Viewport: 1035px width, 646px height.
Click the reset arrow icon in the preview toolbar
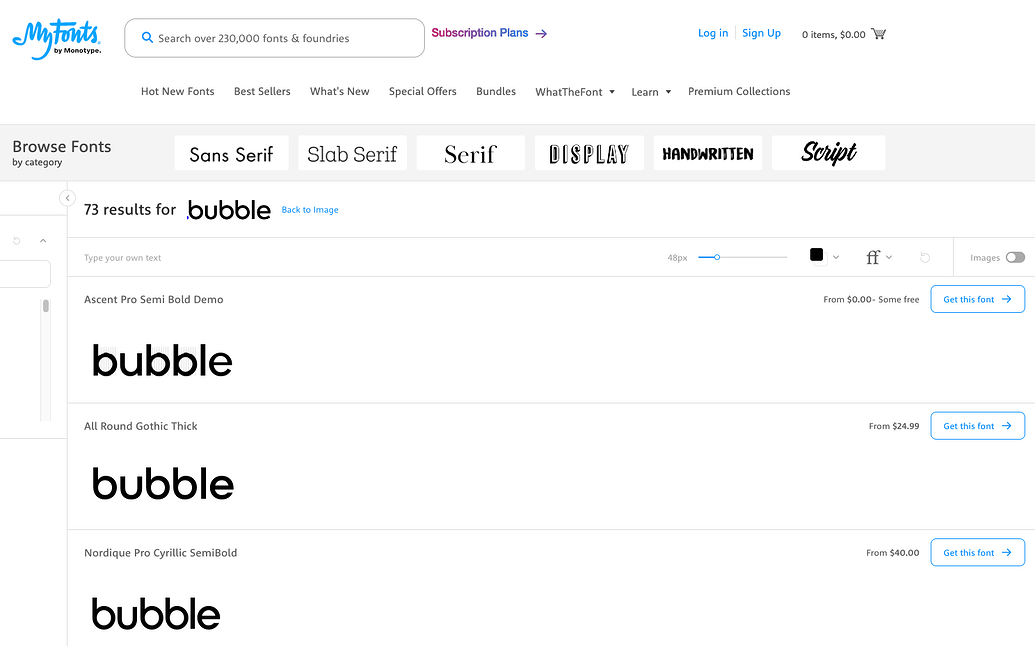click(924, 257)
